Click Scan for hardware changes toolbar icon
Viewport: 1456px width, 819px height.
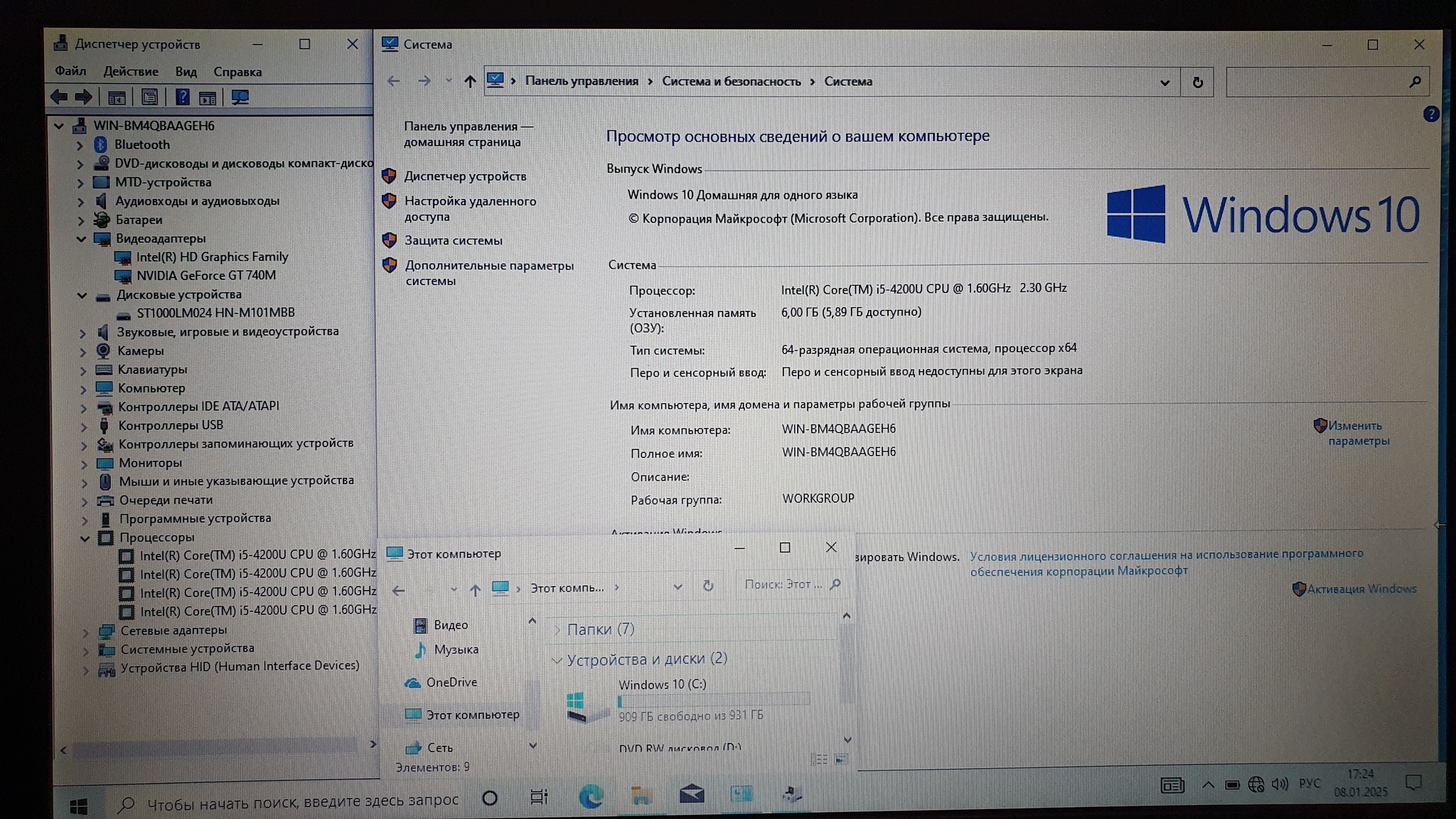click(x=240, y=97)
